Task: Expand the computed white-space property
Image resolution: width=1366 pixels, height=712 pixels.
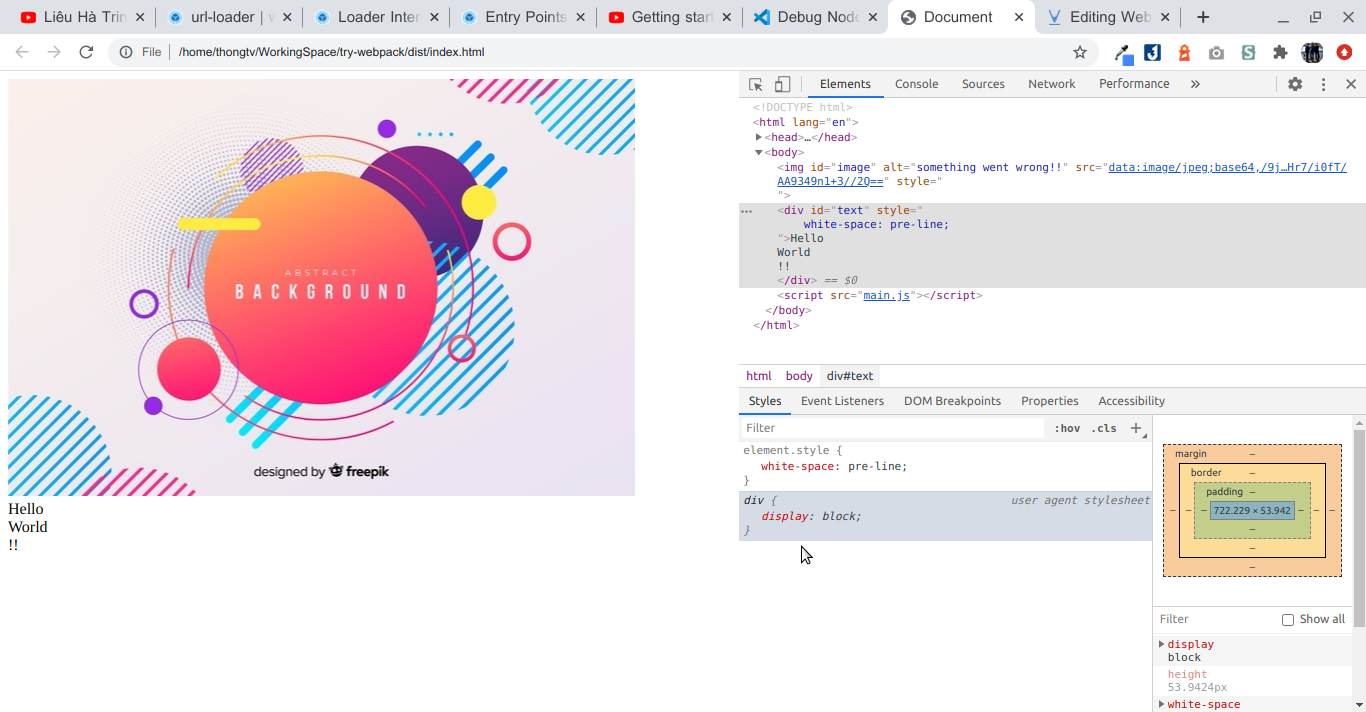Action: [1161, 704]
